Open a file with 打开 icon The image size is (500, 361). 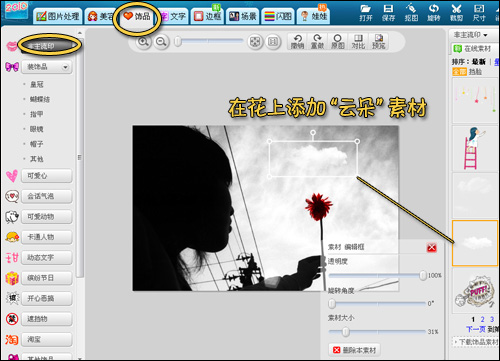click(366, 13)
